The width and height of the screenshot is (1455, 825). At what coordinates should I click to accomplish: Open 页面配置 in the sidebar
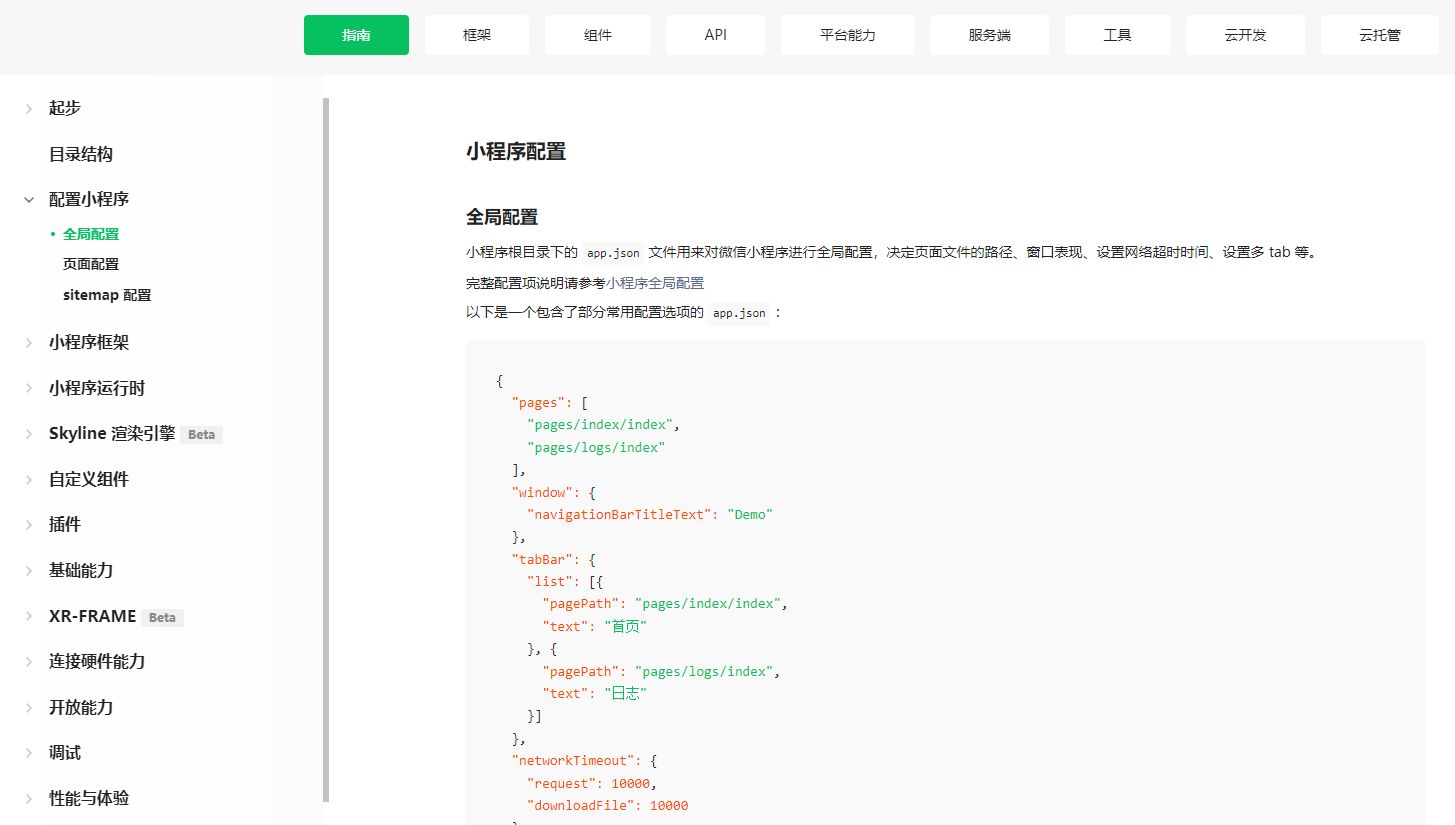click(91, 264)
